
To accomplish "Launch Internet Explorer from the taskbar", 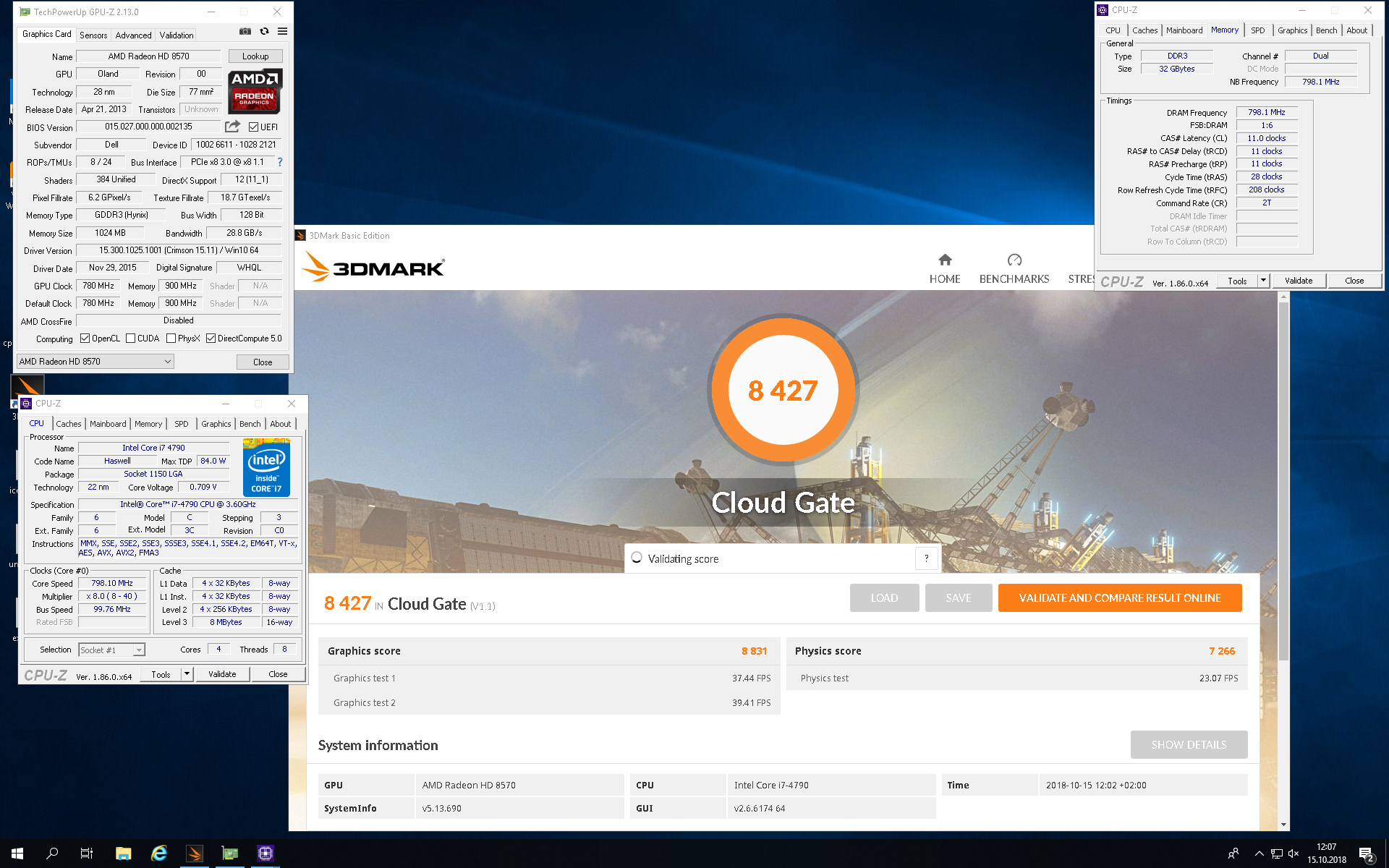I will coord(158,854).
